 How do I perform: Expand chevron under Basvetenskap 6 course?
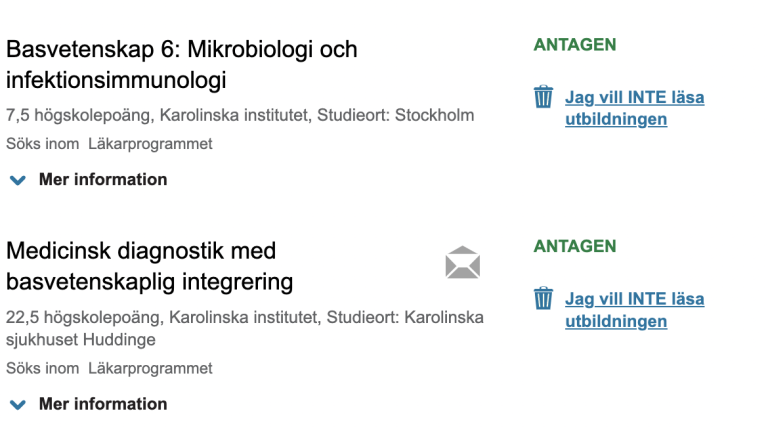click(x=18, y=180)
